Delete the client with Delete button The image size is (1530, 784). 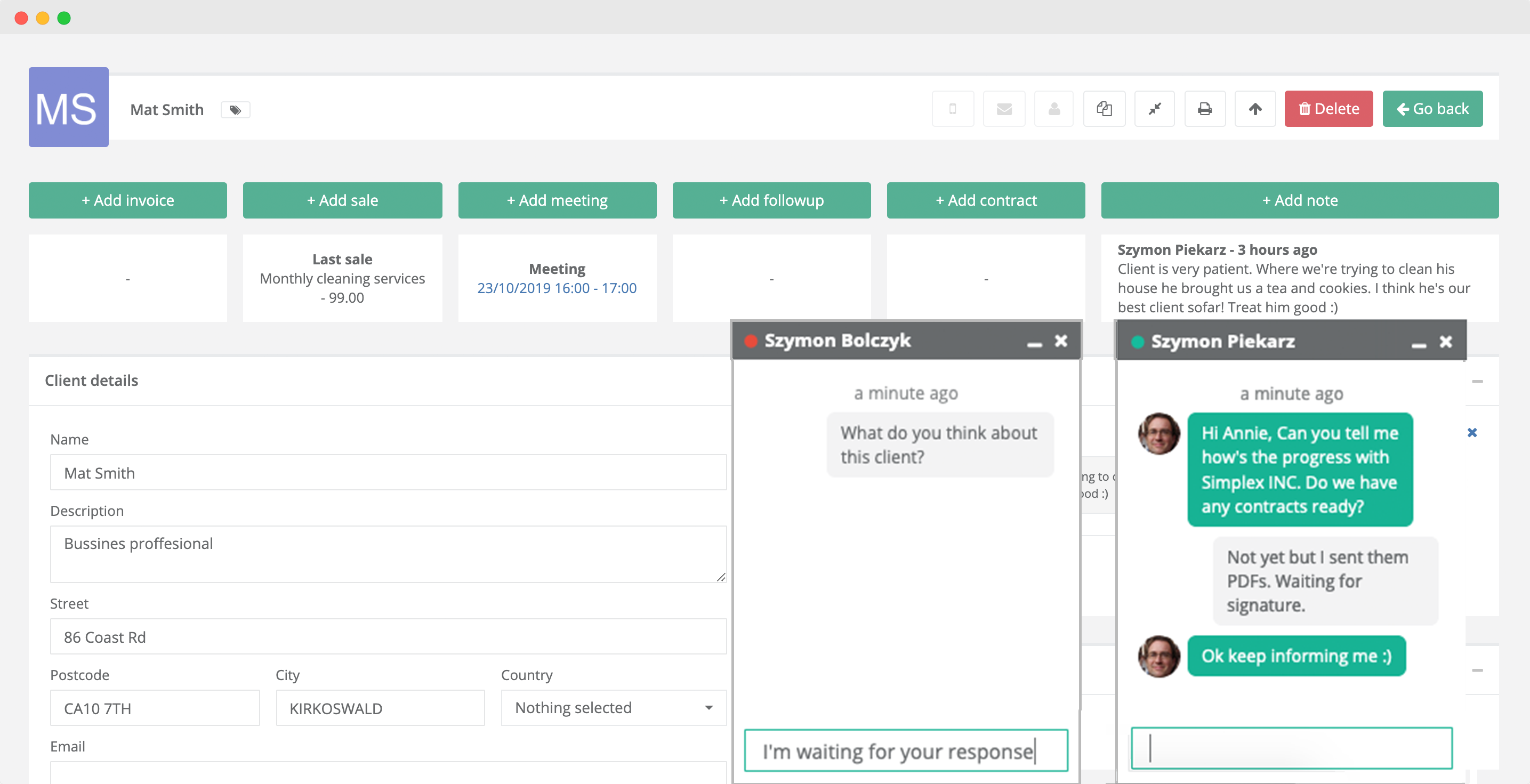(x=1328, y=109)
